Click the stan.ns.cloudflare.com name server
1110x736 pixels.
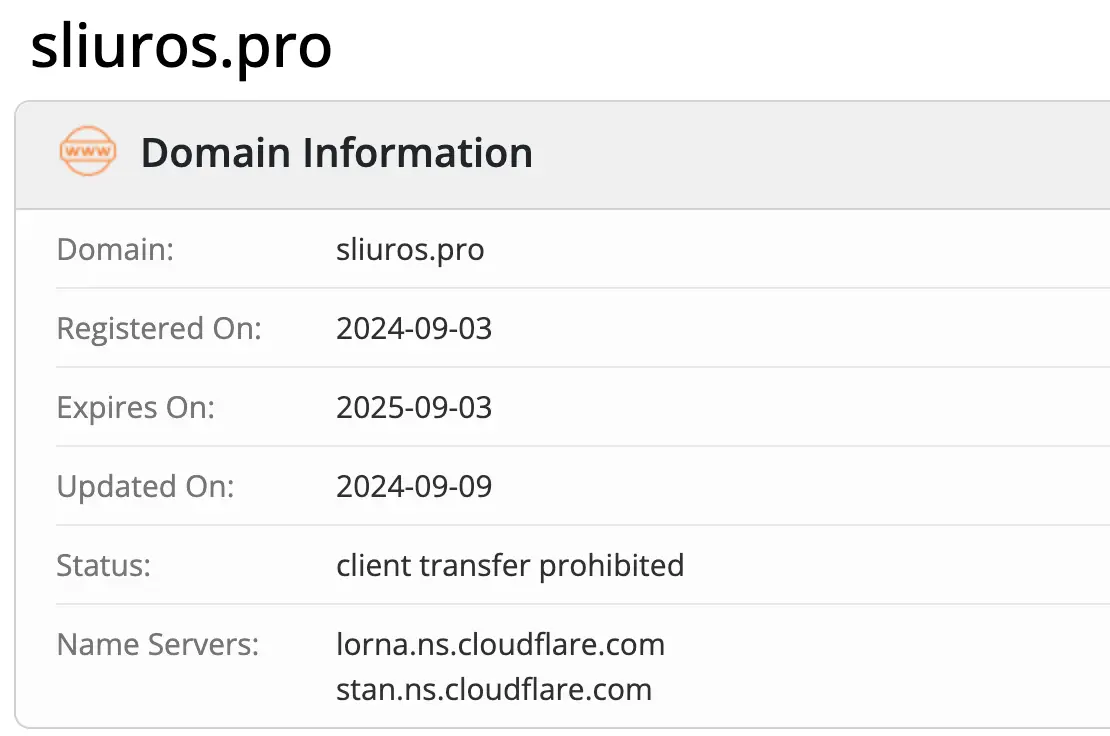coord(494,689)
